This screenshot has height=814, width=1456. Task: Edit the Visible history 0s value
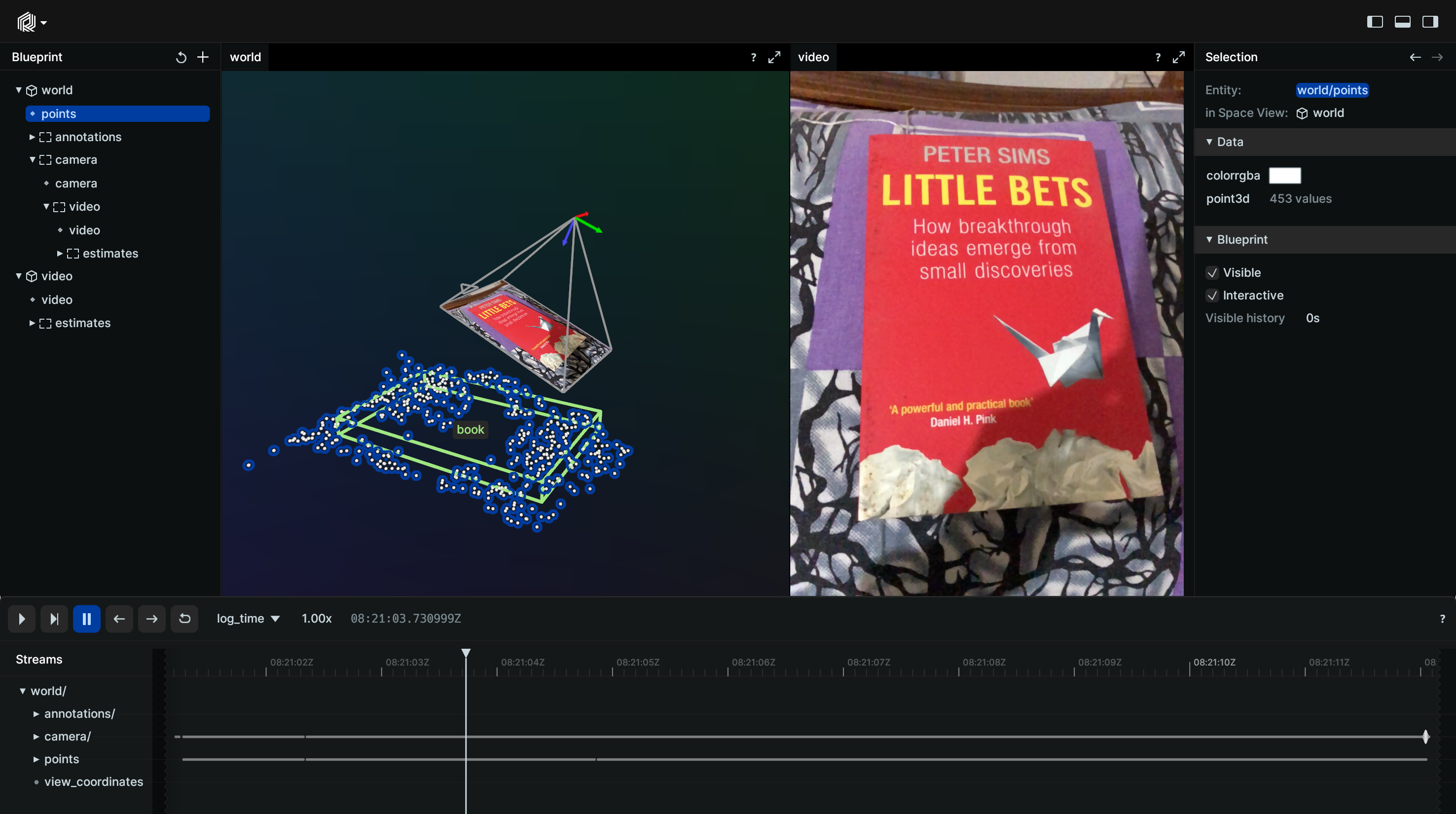(1312, 318)
